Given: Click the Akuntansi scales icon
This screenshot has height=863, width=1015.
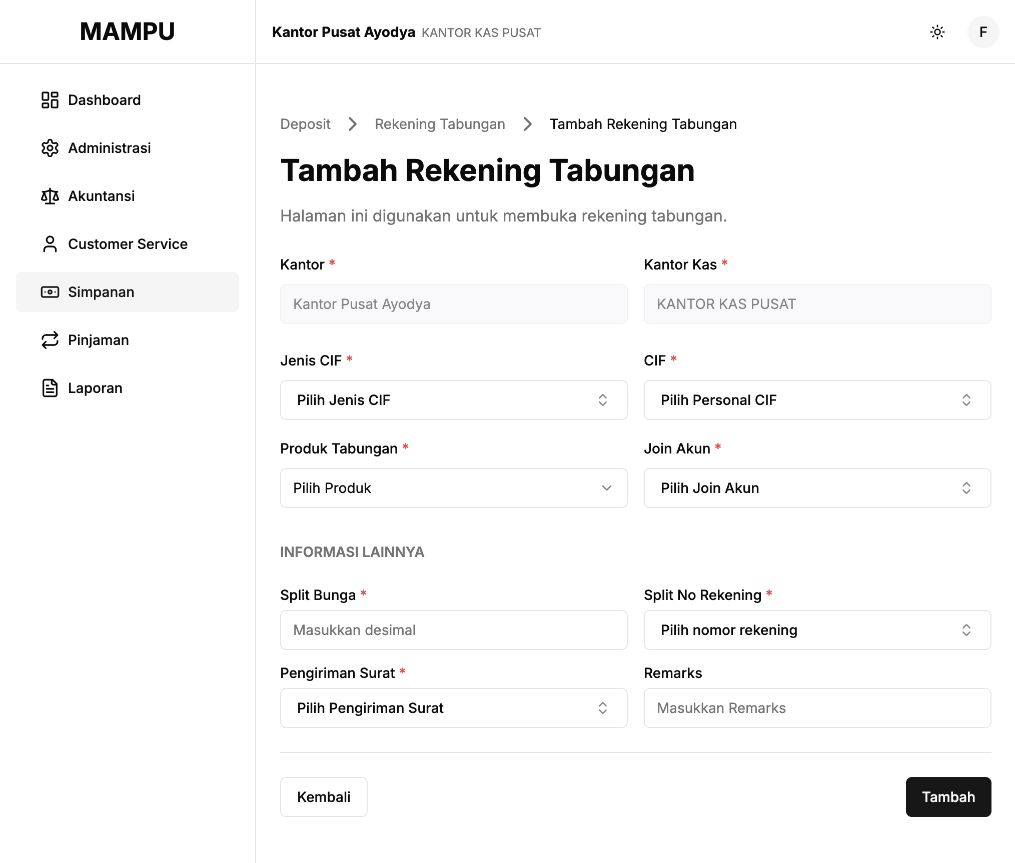Looking at the screenshot, I should tap(50, 196).
